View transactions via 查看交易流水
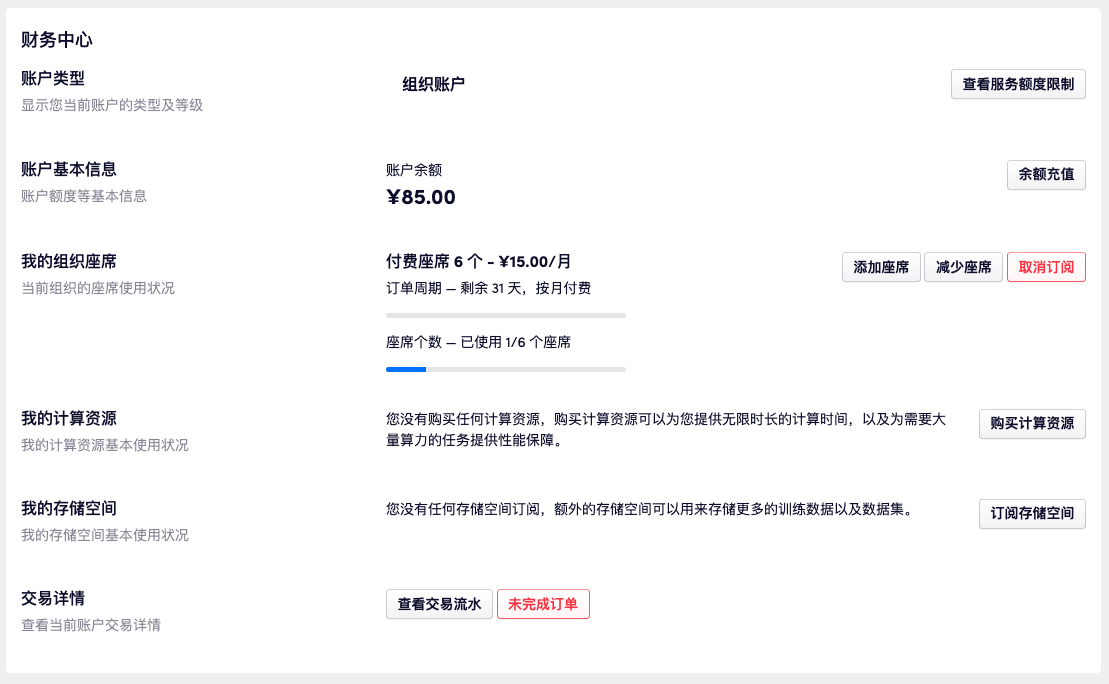The image size is (1109, 684). 439,604
